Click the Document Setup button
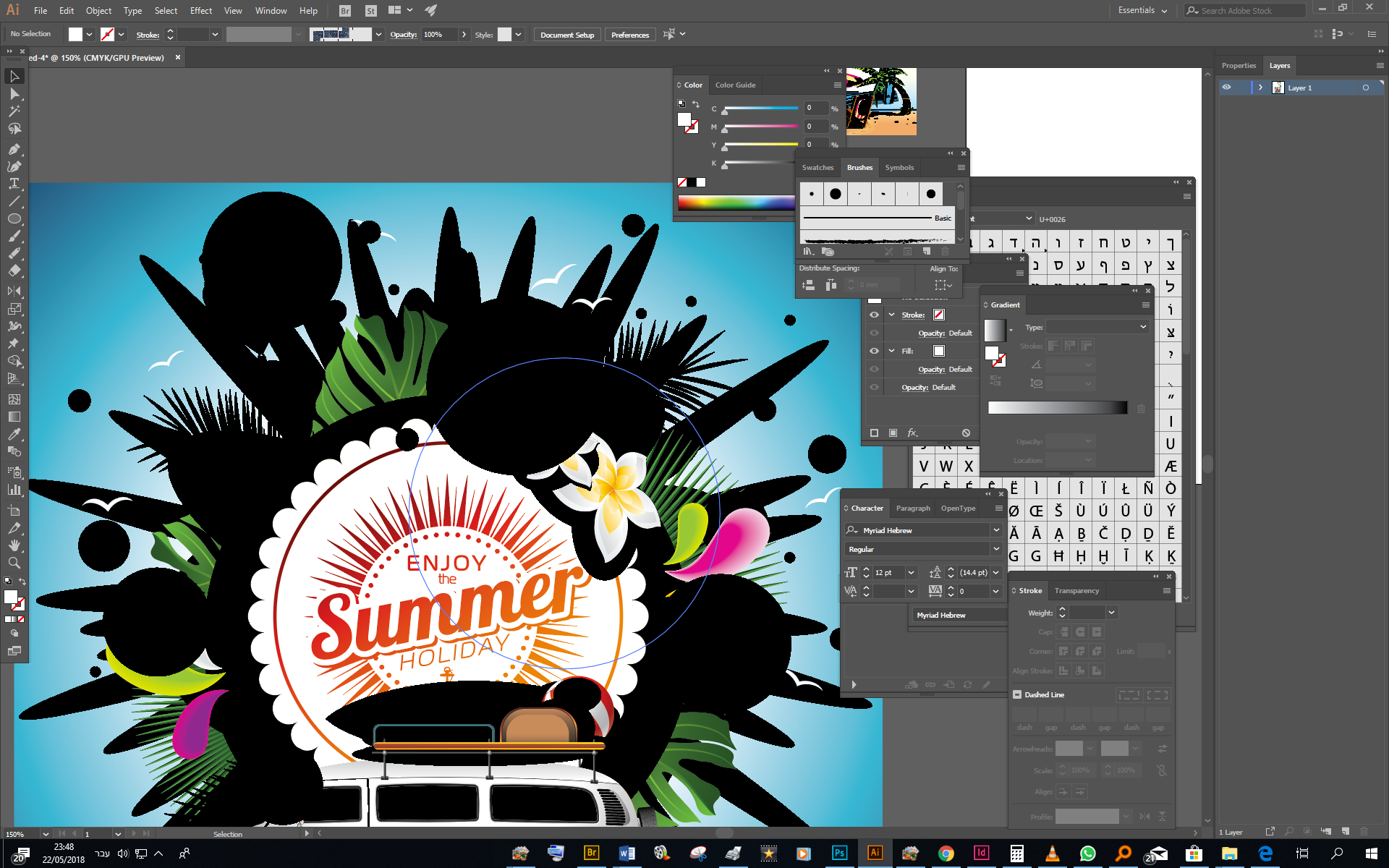 click(567, 35)
